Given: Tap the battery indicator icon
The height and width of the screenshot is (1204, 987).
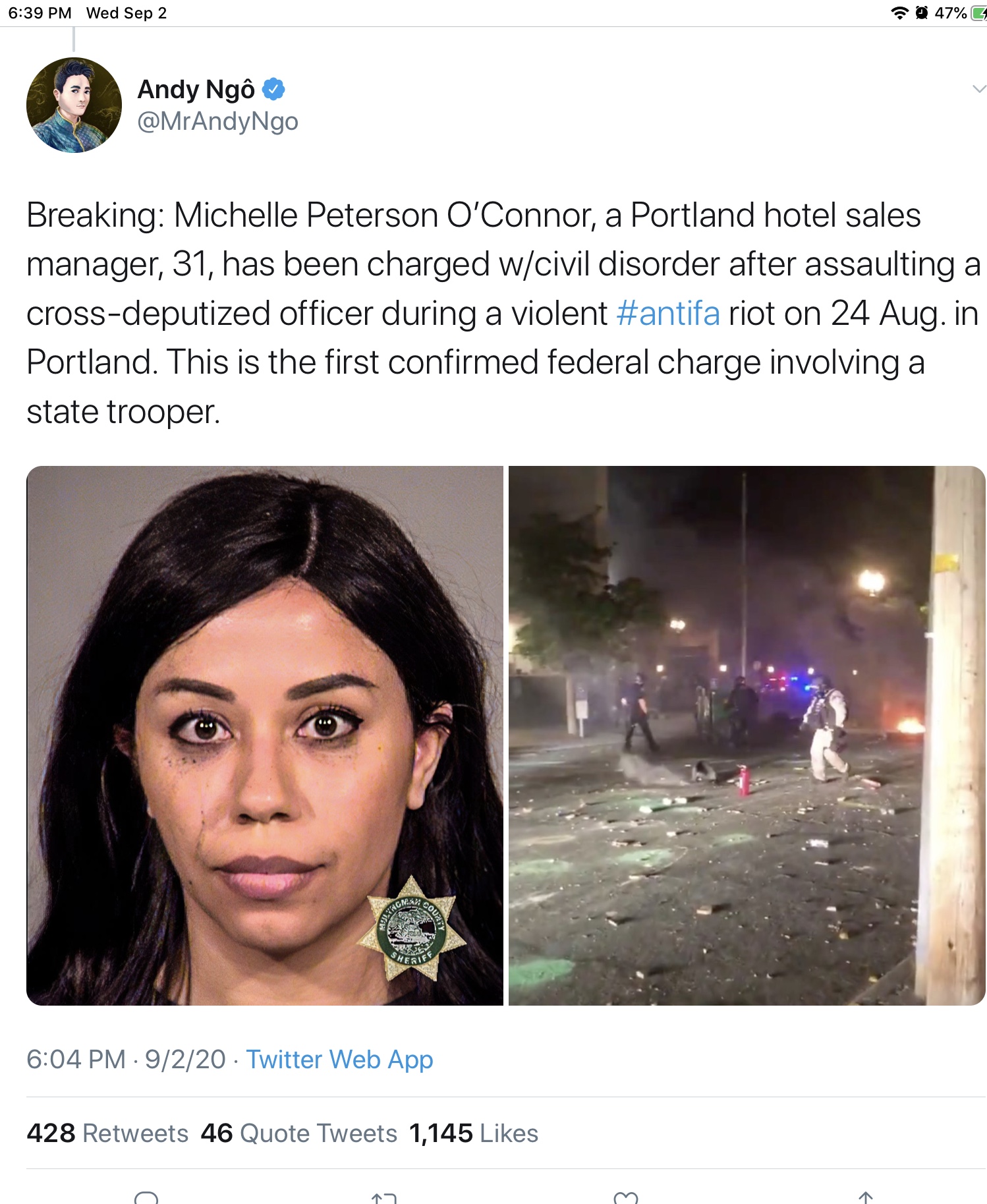Looking at the screenshot, I should click(978, 13).
